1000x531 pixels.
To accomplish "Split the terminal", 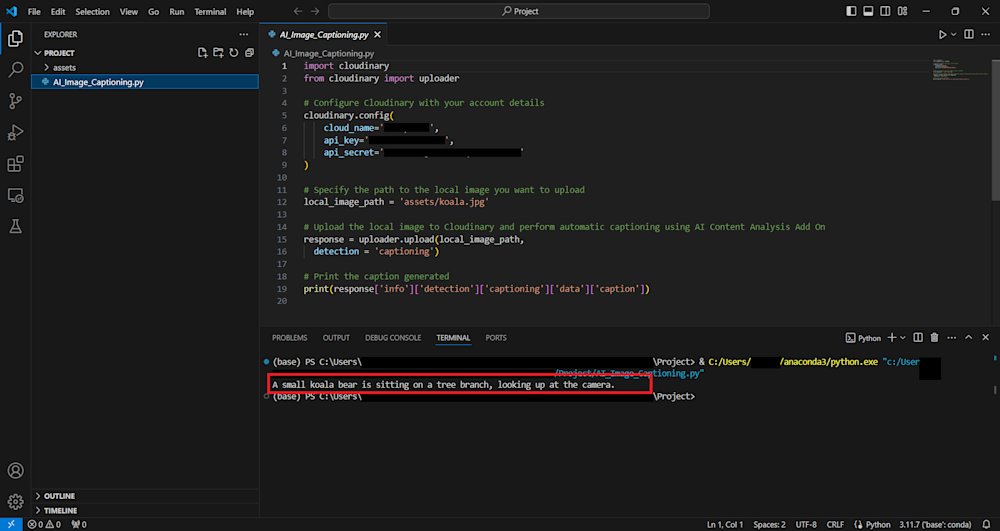I will pos(918,338).
